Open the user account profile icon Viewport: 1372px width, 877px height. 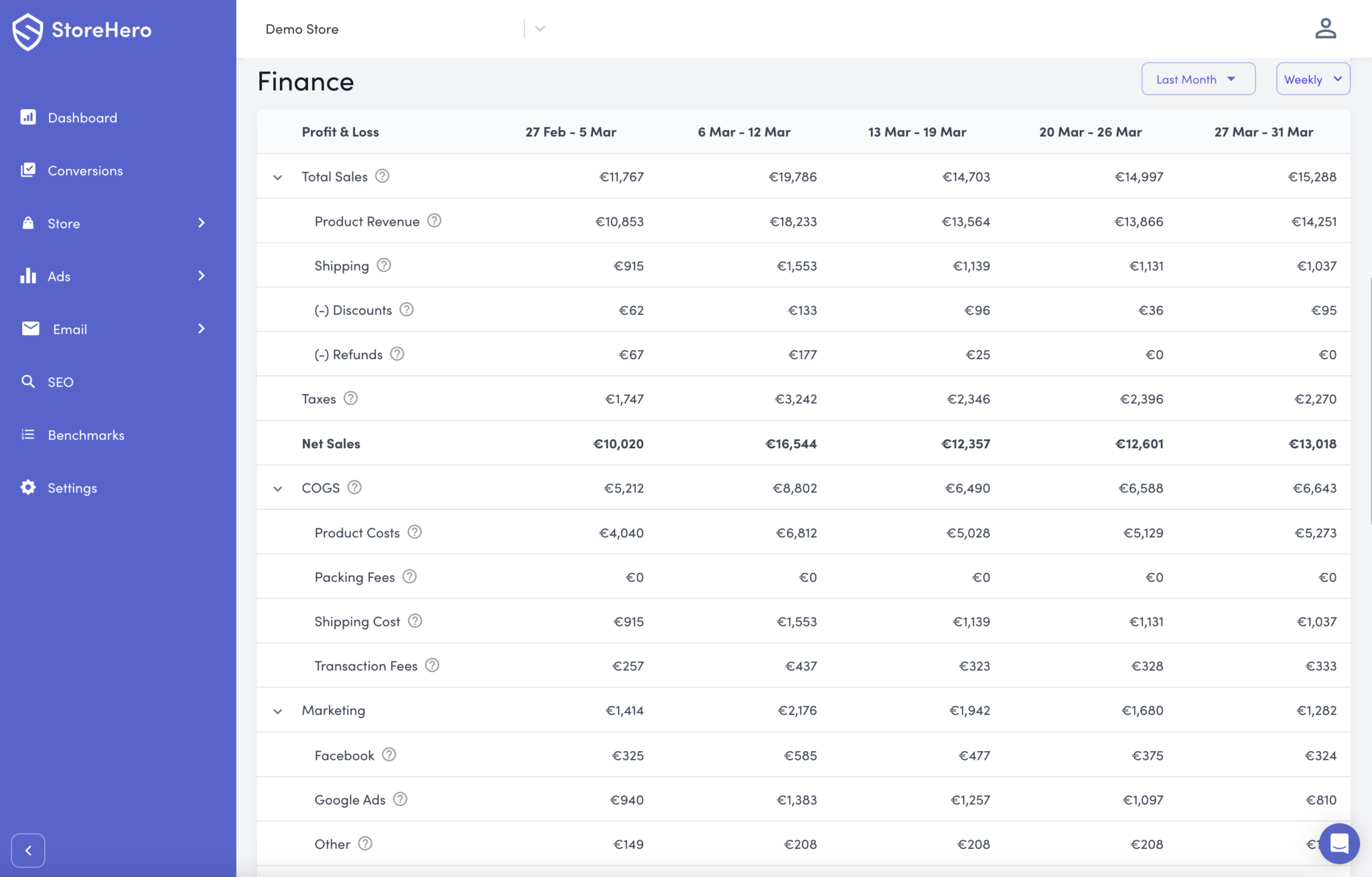click(1325, 29)
